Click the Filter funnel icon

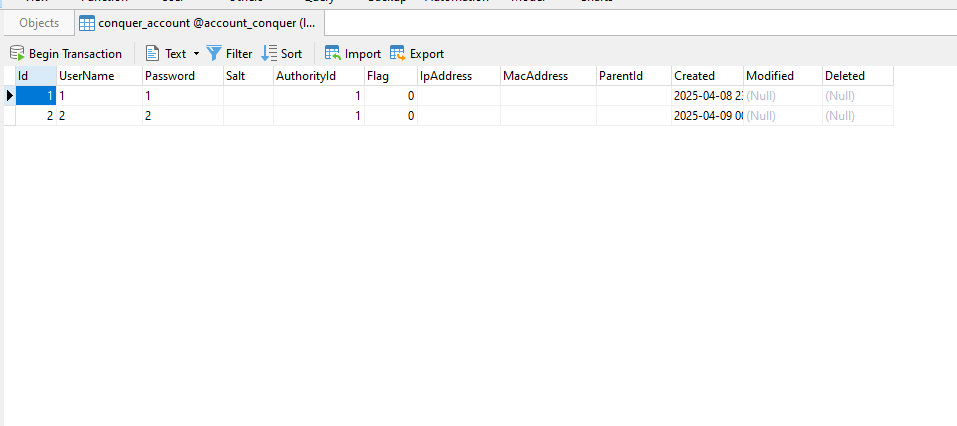tap(214, 53)
